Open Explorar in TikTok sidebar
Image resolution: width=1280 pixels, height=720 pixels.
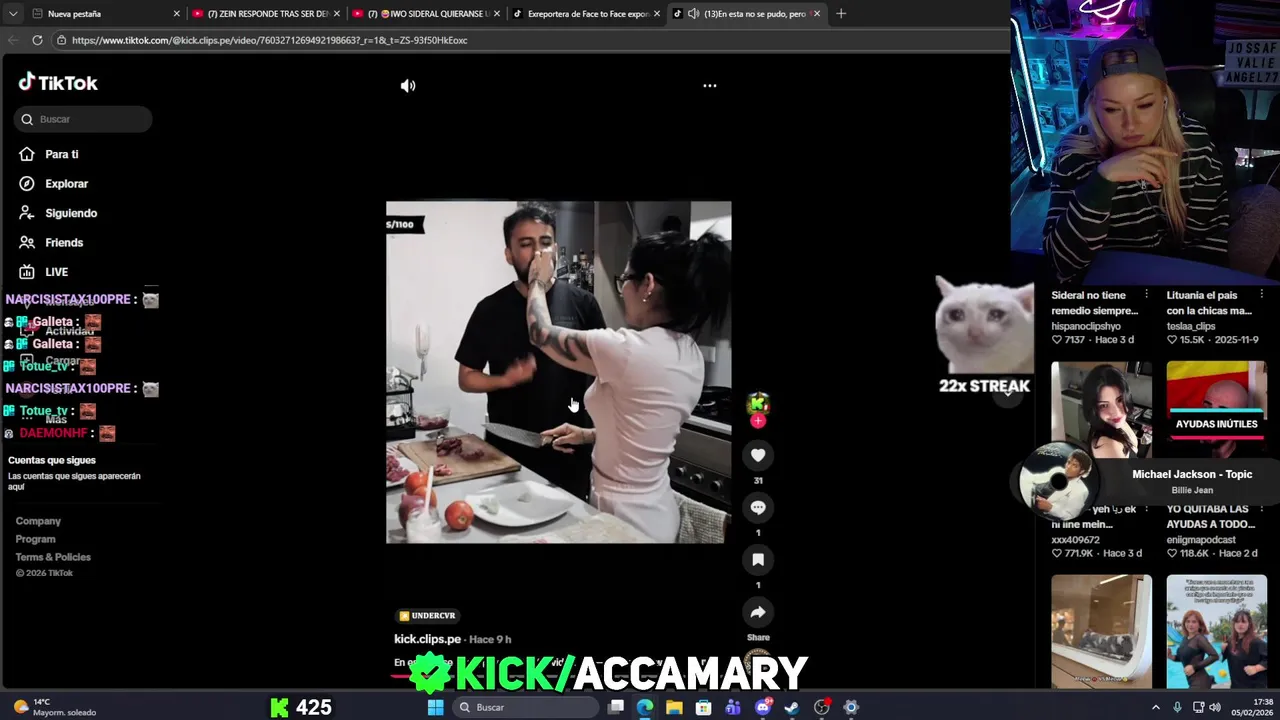pyautogui.click(x=66, y=184)
